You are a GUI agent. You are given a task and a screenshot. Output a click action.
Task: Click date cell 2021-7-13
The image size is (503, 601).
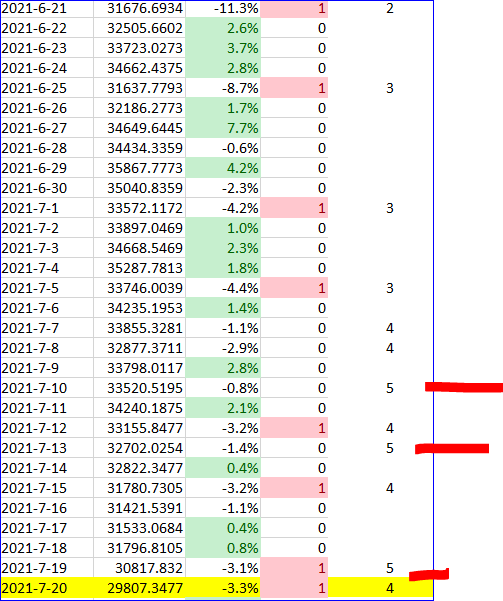click(x=47, y=448)
